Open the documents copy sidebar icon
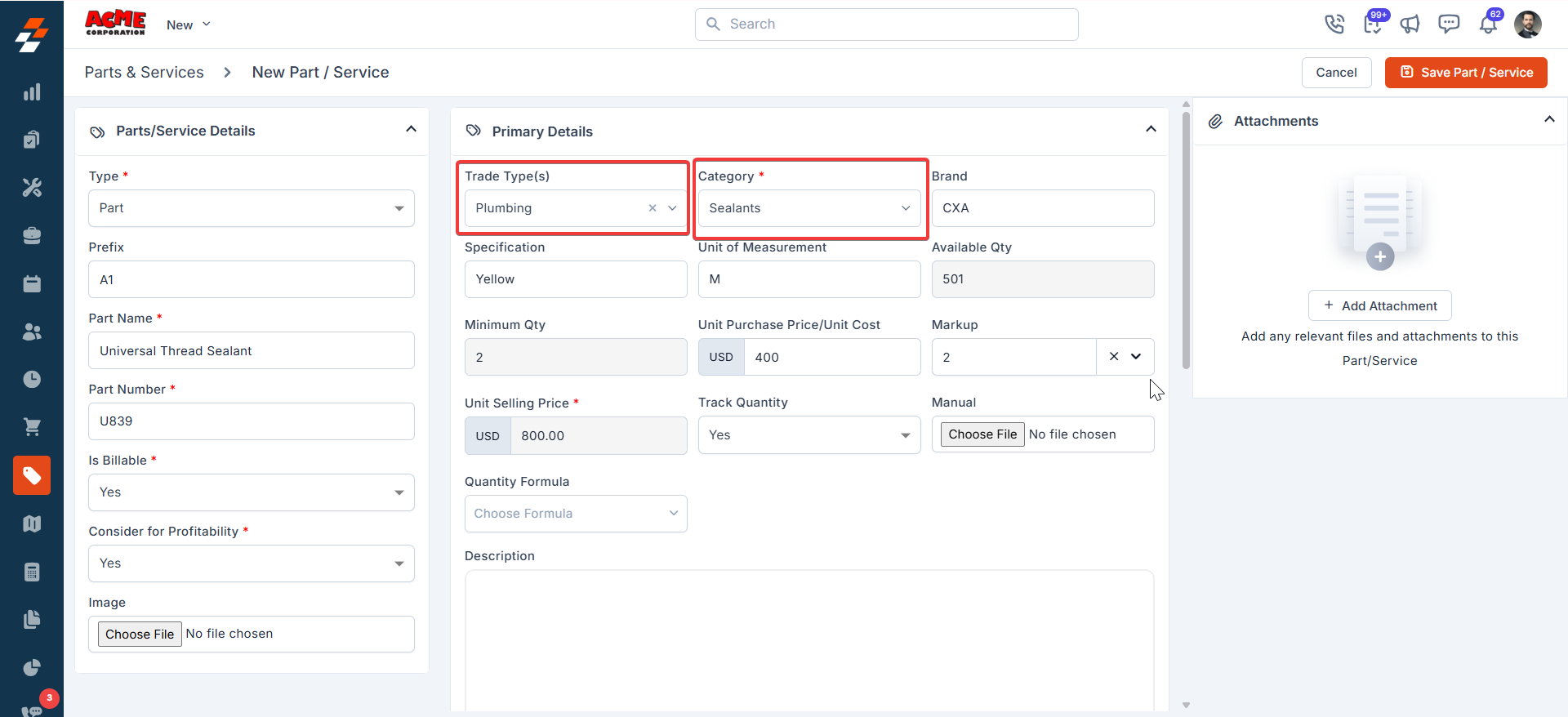The image size is (1568, 717). pos(32,619)
